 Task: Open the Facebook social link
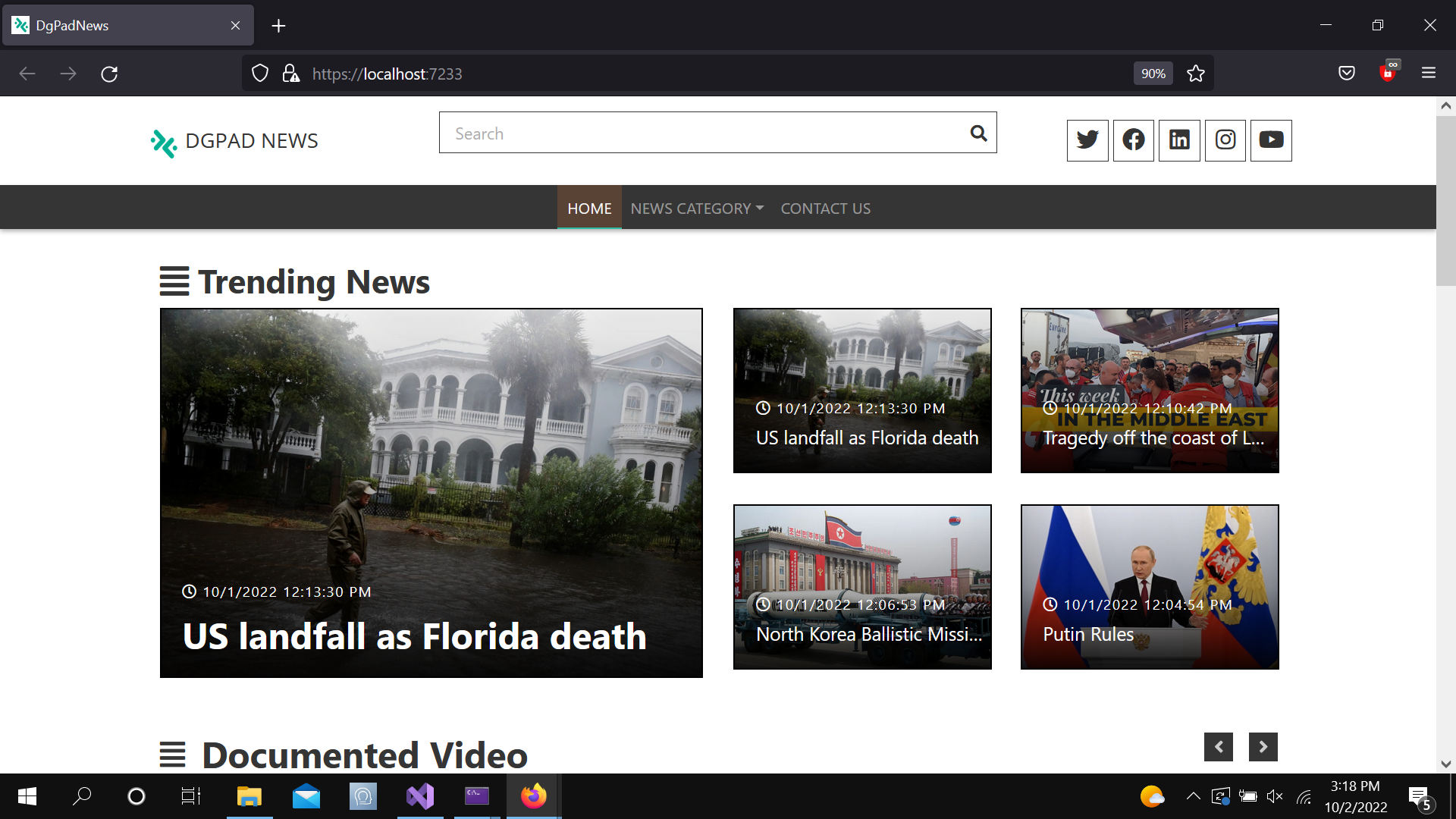pyautogui.click(x=1134, y=140)
